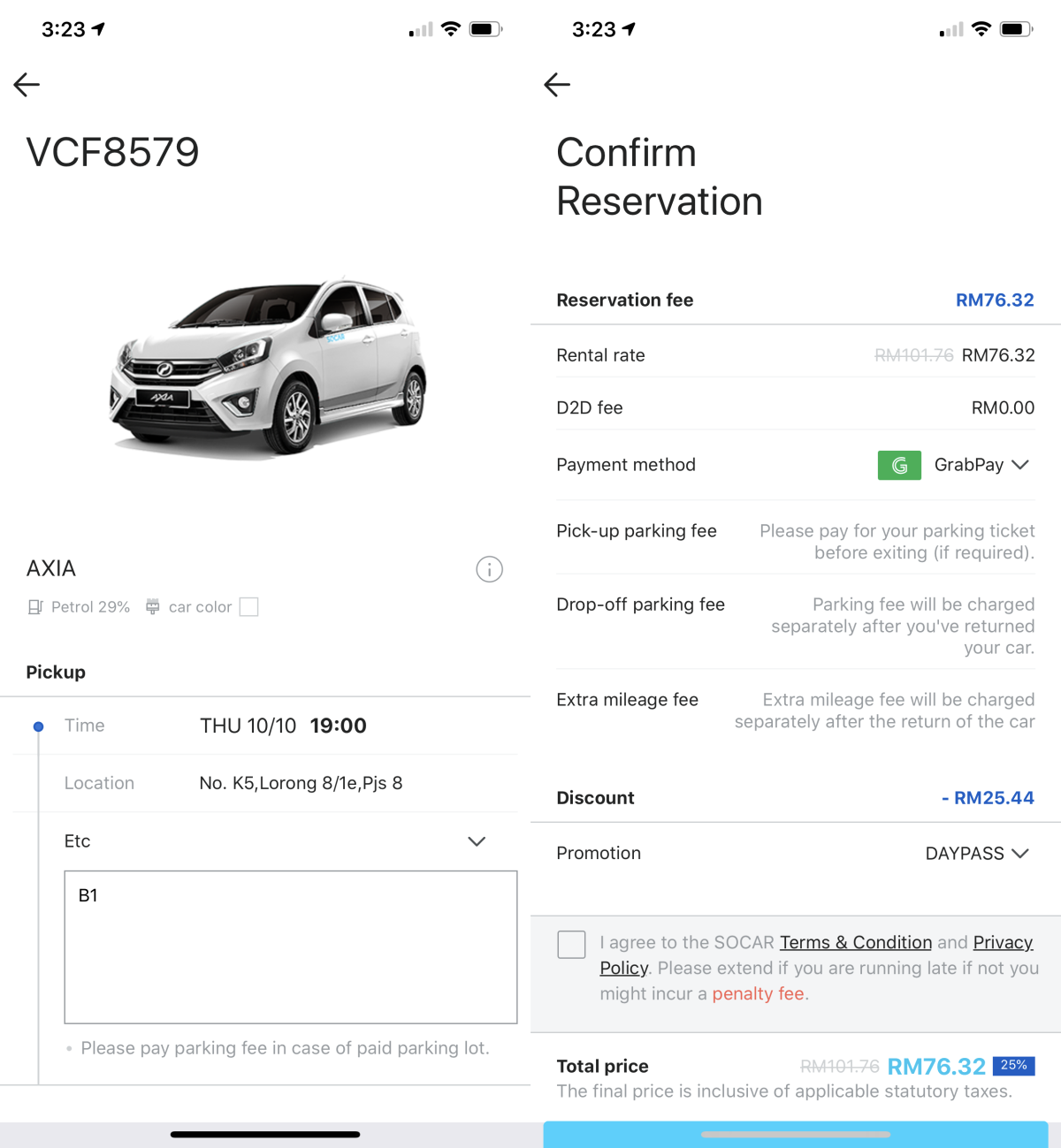The height and width of the screenshot is (1148, 1061).
Task: Open the GrabPay payment method dropdown
Action: pos(981,465)
